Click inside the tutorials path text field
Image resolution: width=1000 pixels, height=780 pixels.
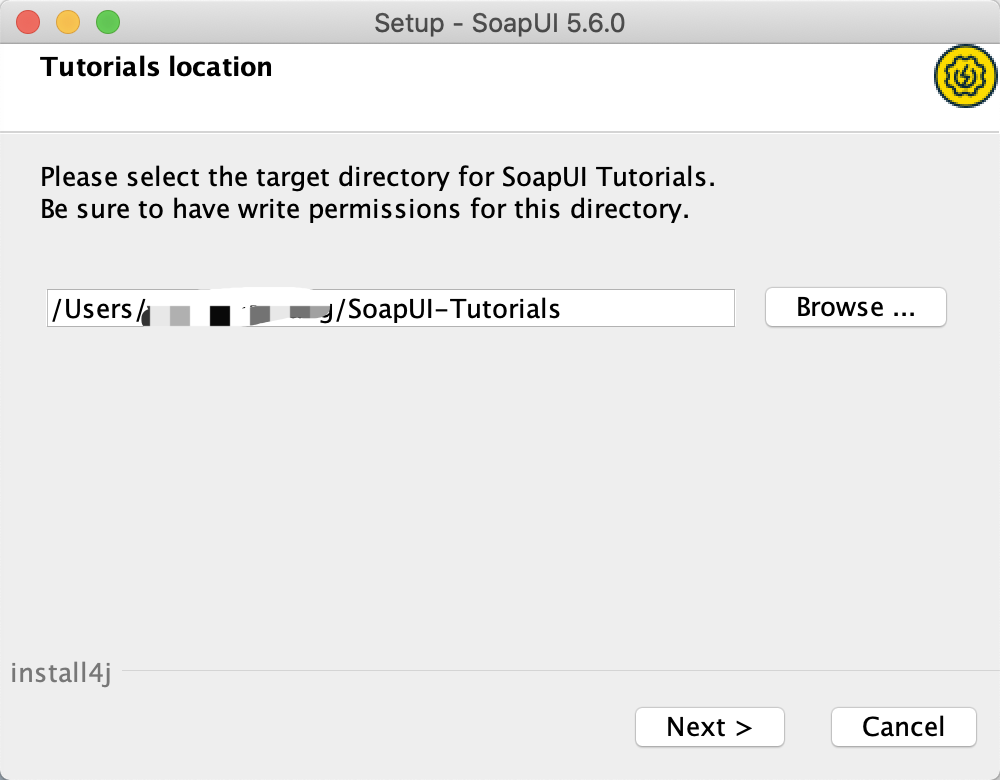coord(390,308)
